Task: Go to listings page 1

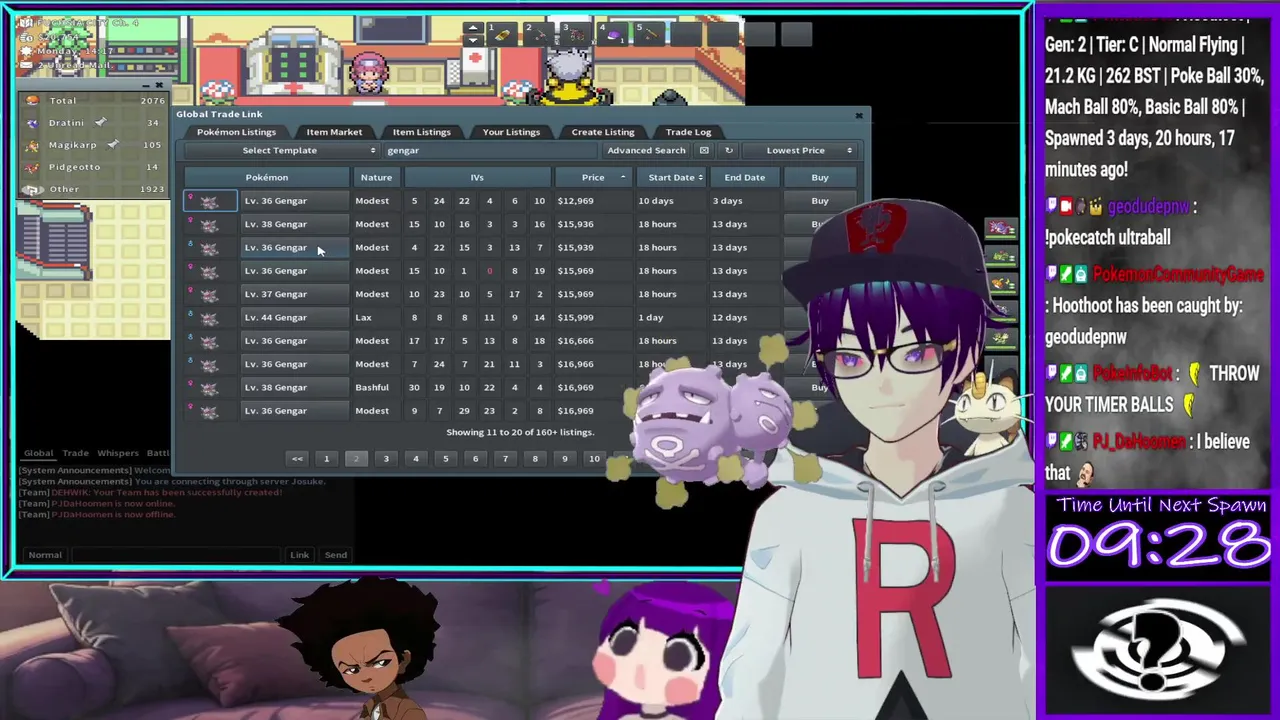Action: [x=326, y=459]
